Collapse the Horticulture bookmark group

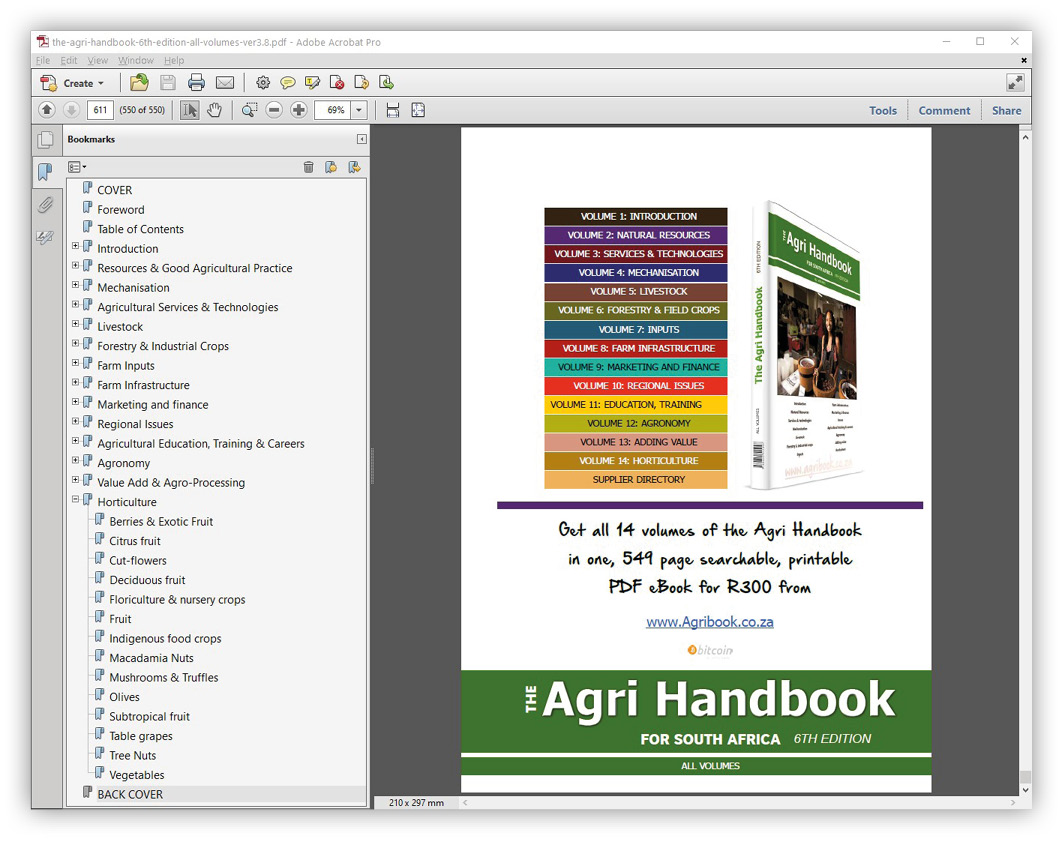(x=75, y=501)
